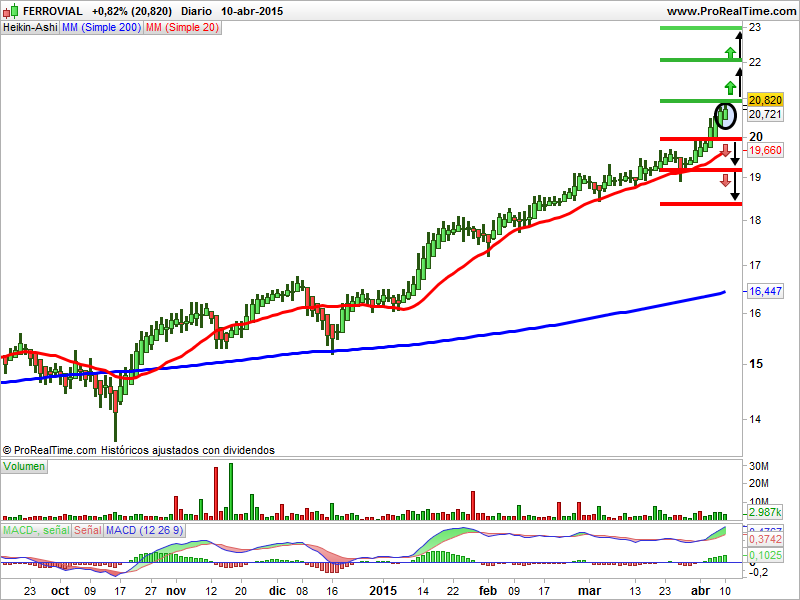
Task: Click the 30M volume axis label
Action: 759,466
